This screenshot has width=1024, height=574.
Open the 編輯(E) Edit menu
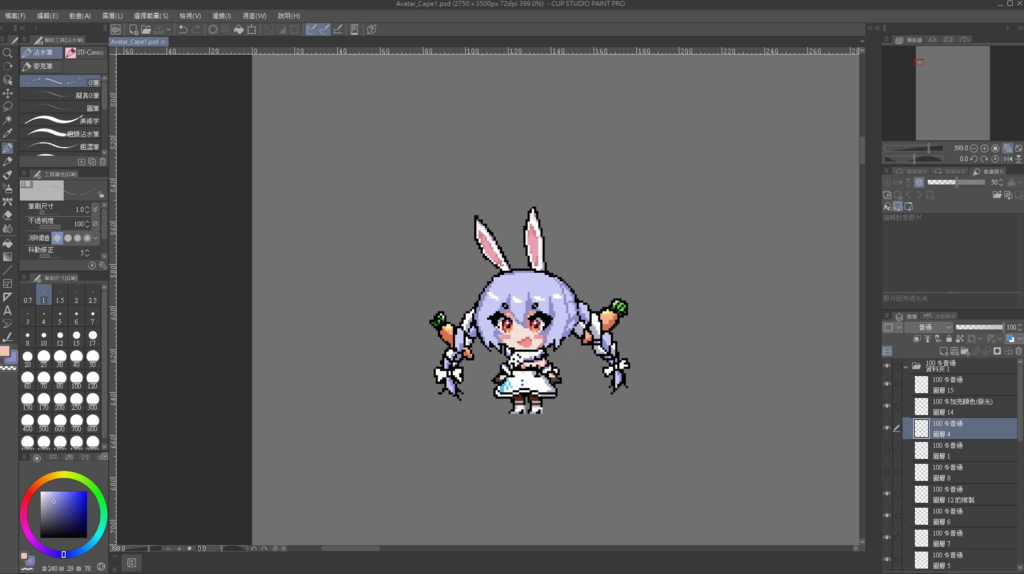tap(47, 16)
